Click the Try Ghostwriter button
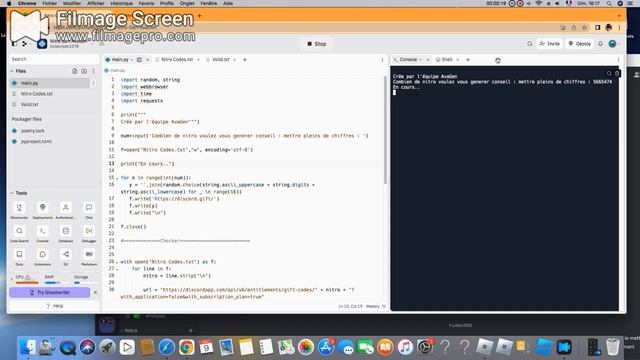This screenshot has width=640, height=360. 49,292
